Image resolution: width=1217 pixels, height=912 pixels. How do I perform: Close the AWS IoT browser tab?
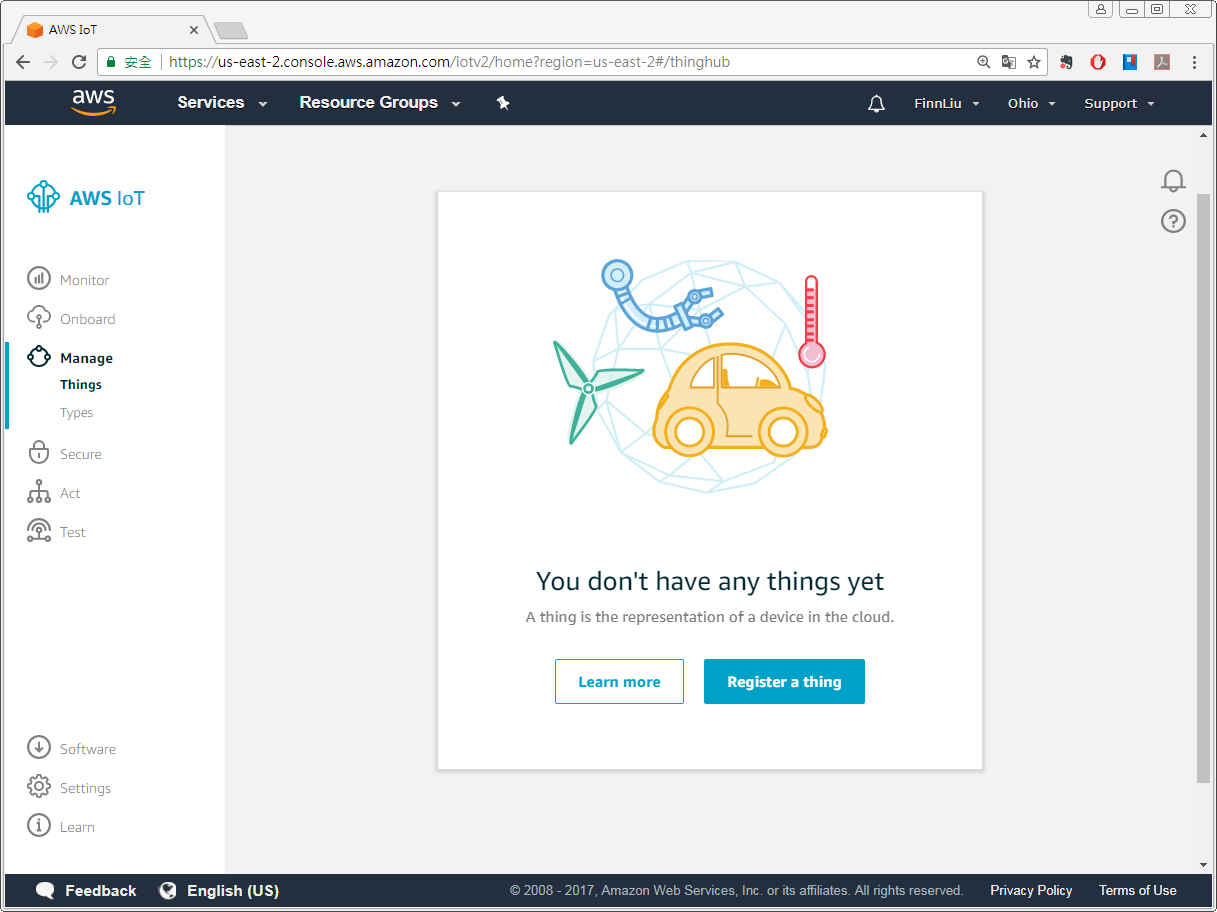coord(194,30)
